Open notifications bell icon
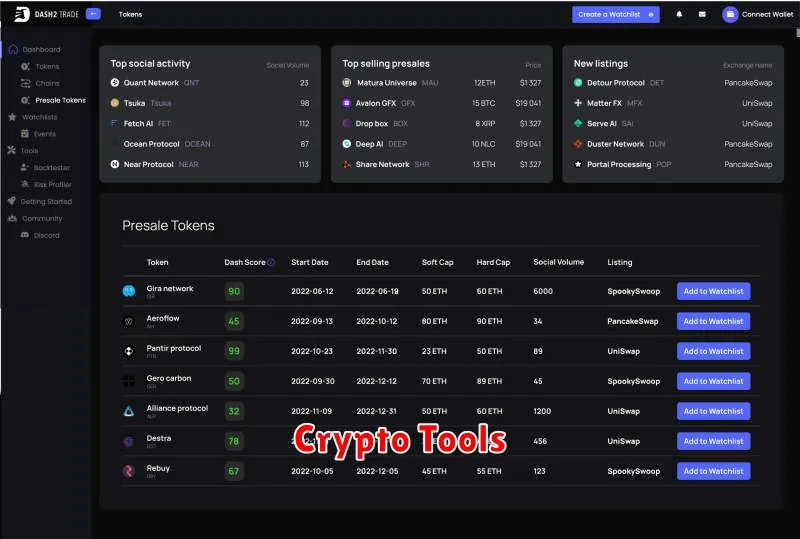The width and height of the screenshot is (800, 539). [x=679, y=14]
